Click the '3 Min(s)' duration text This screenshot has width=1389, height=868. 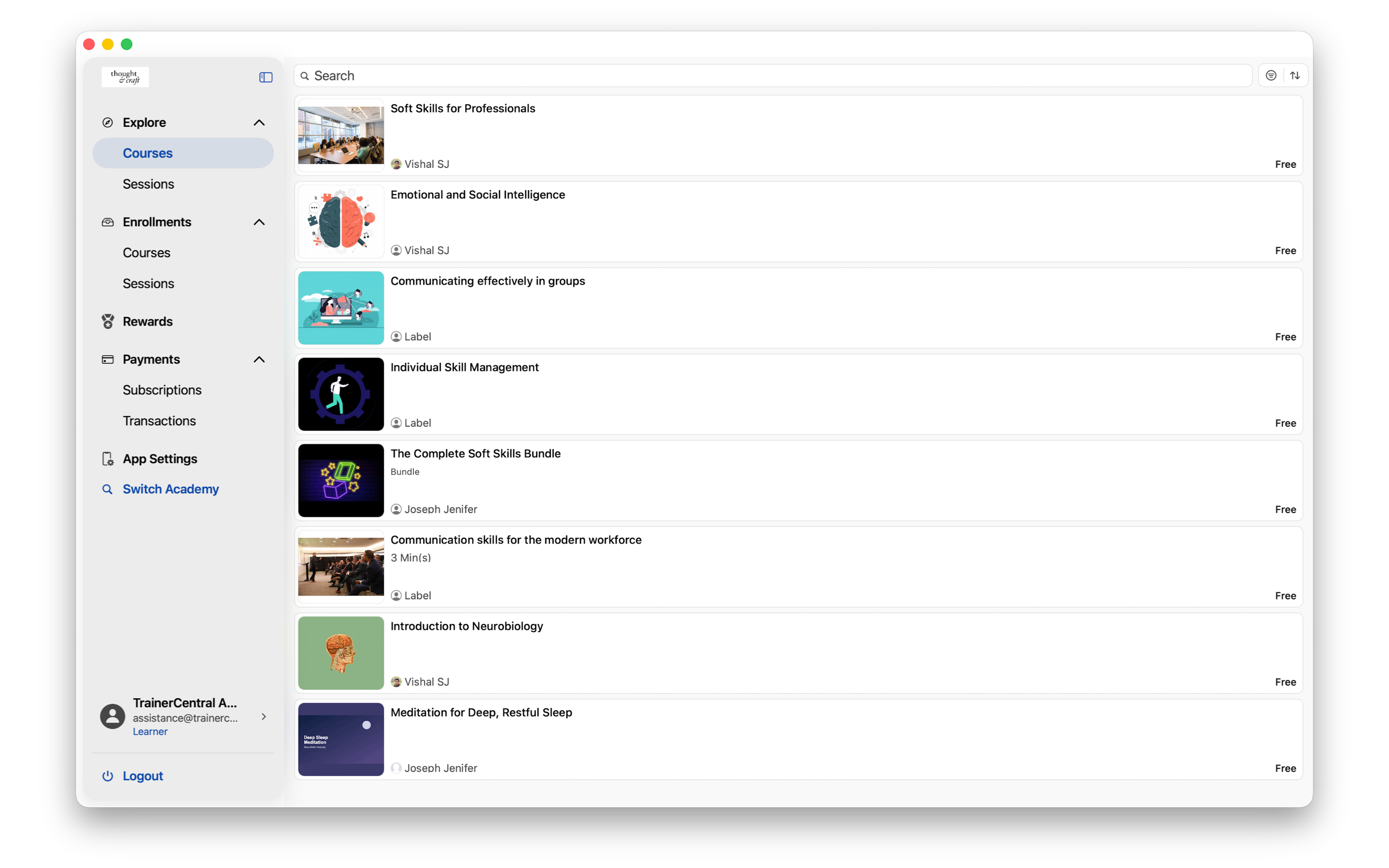point(410,558)
